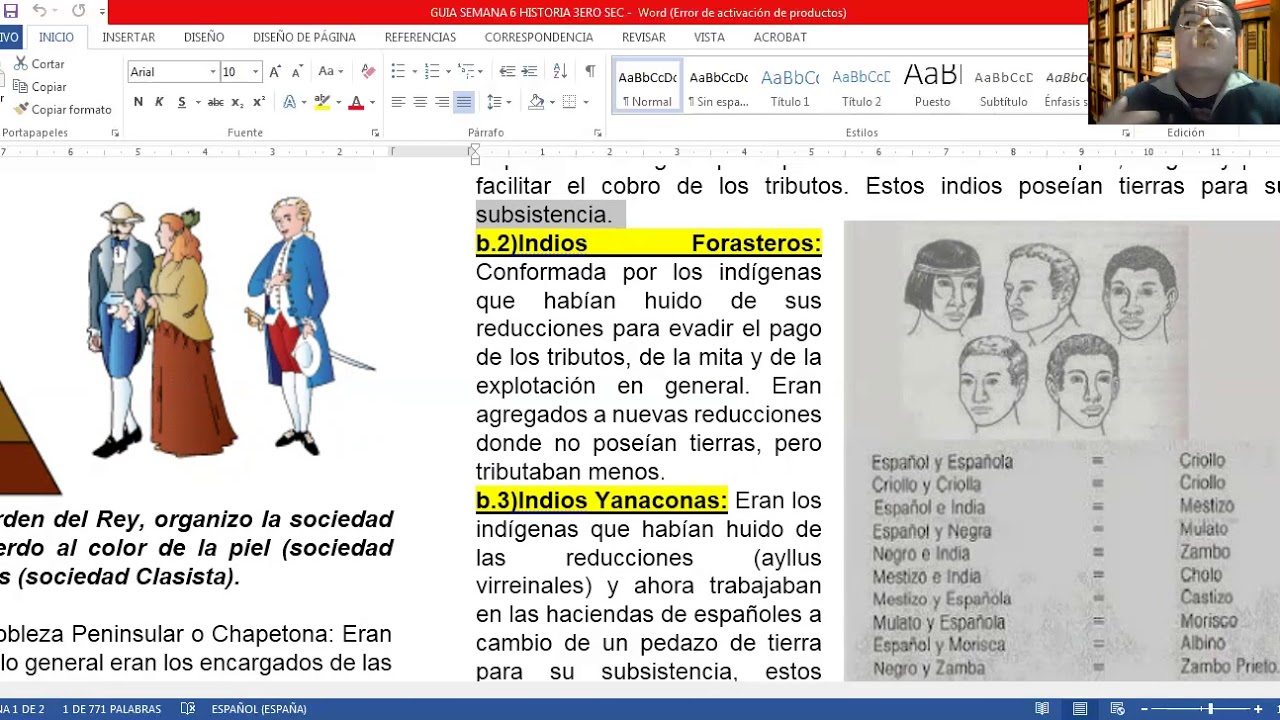Expand the borders dropdown arrow
The width and height of the screenshot is (1280, 720).
click(x=585, y=102)
